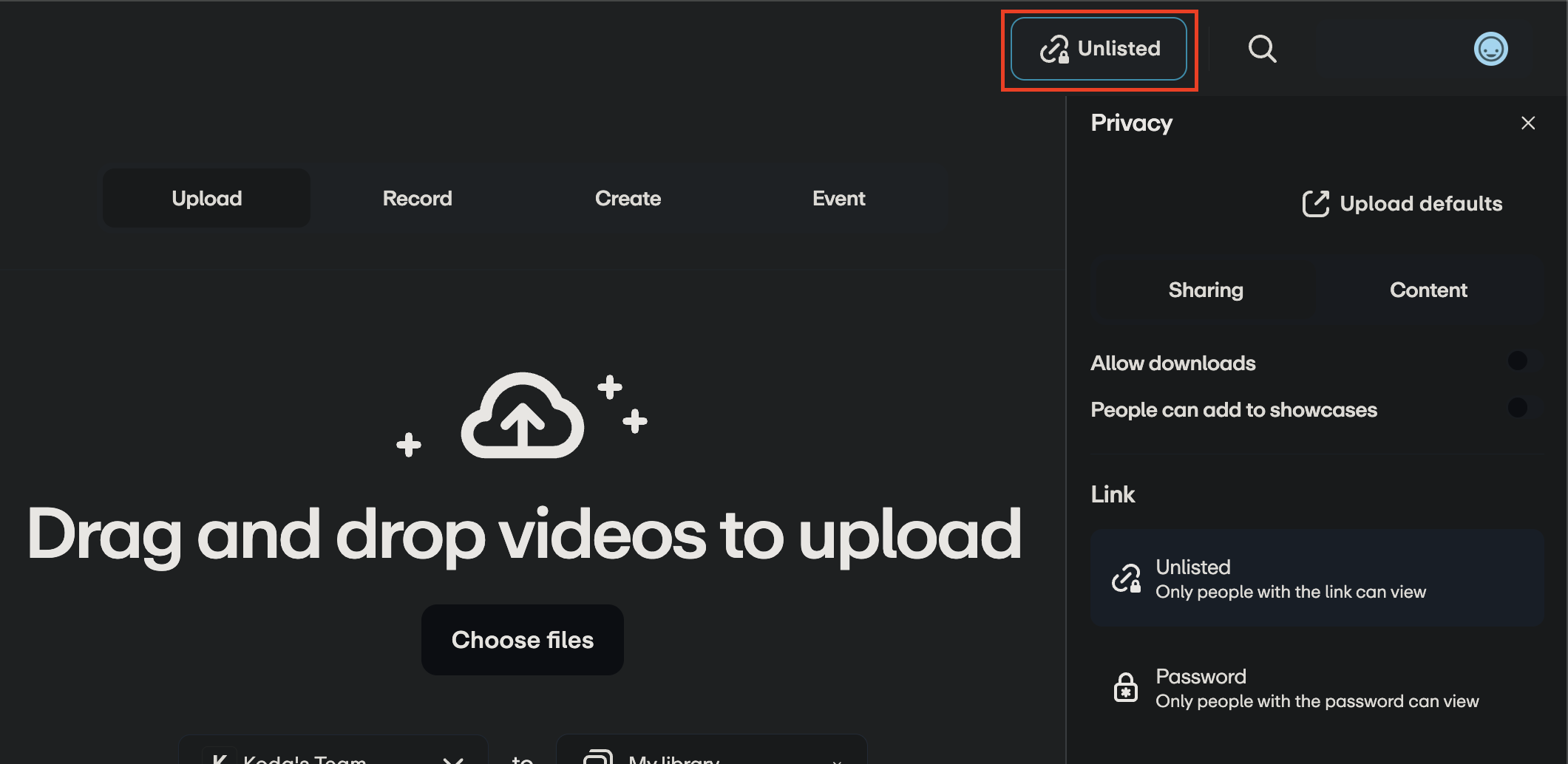The height and width of the screenshot is (764, 1568).
Task: Click the My library showcase icon
Action: [x=597, y=756]
